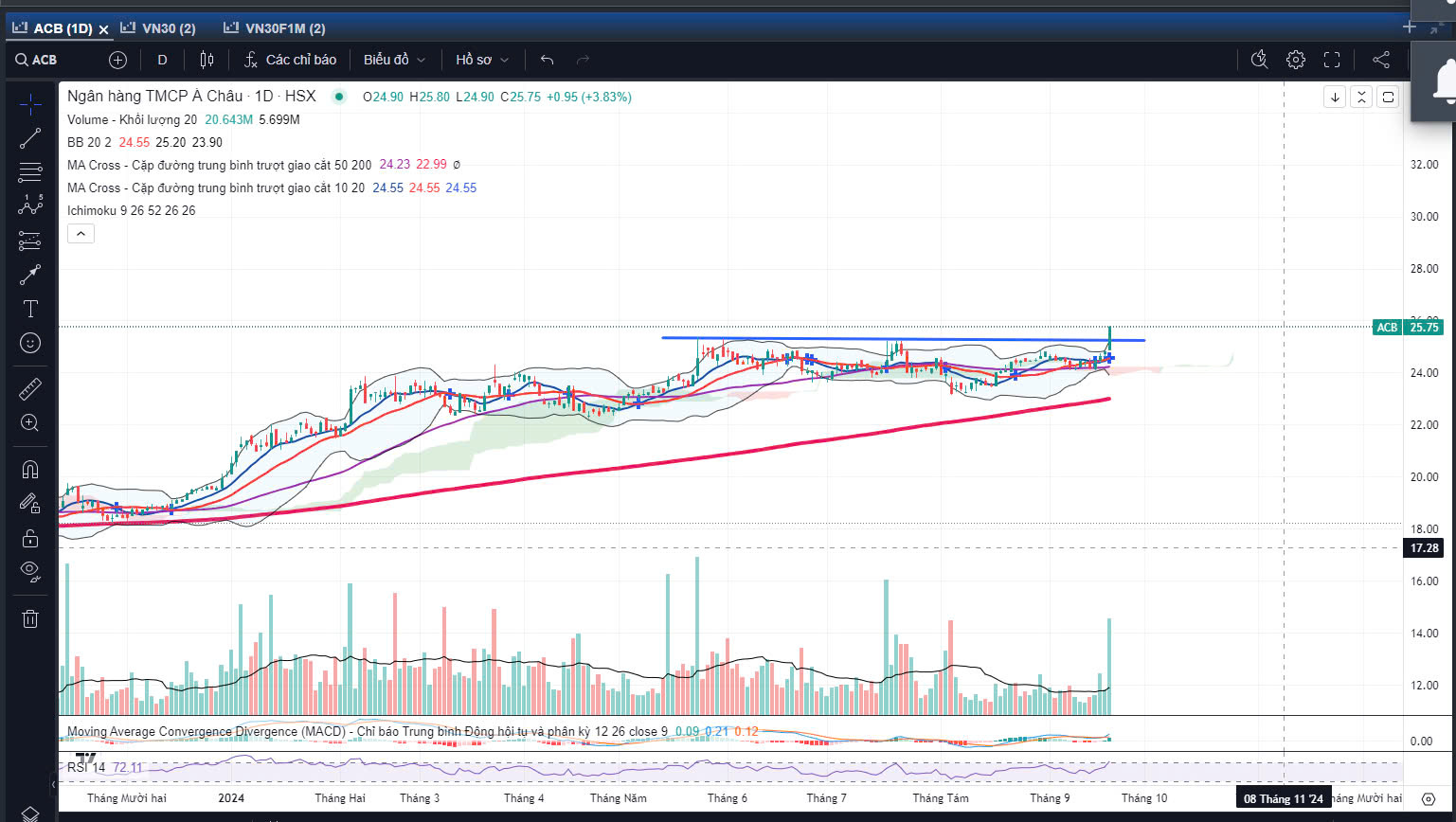Add a new chart tab with plus

tap(1409, 27)
